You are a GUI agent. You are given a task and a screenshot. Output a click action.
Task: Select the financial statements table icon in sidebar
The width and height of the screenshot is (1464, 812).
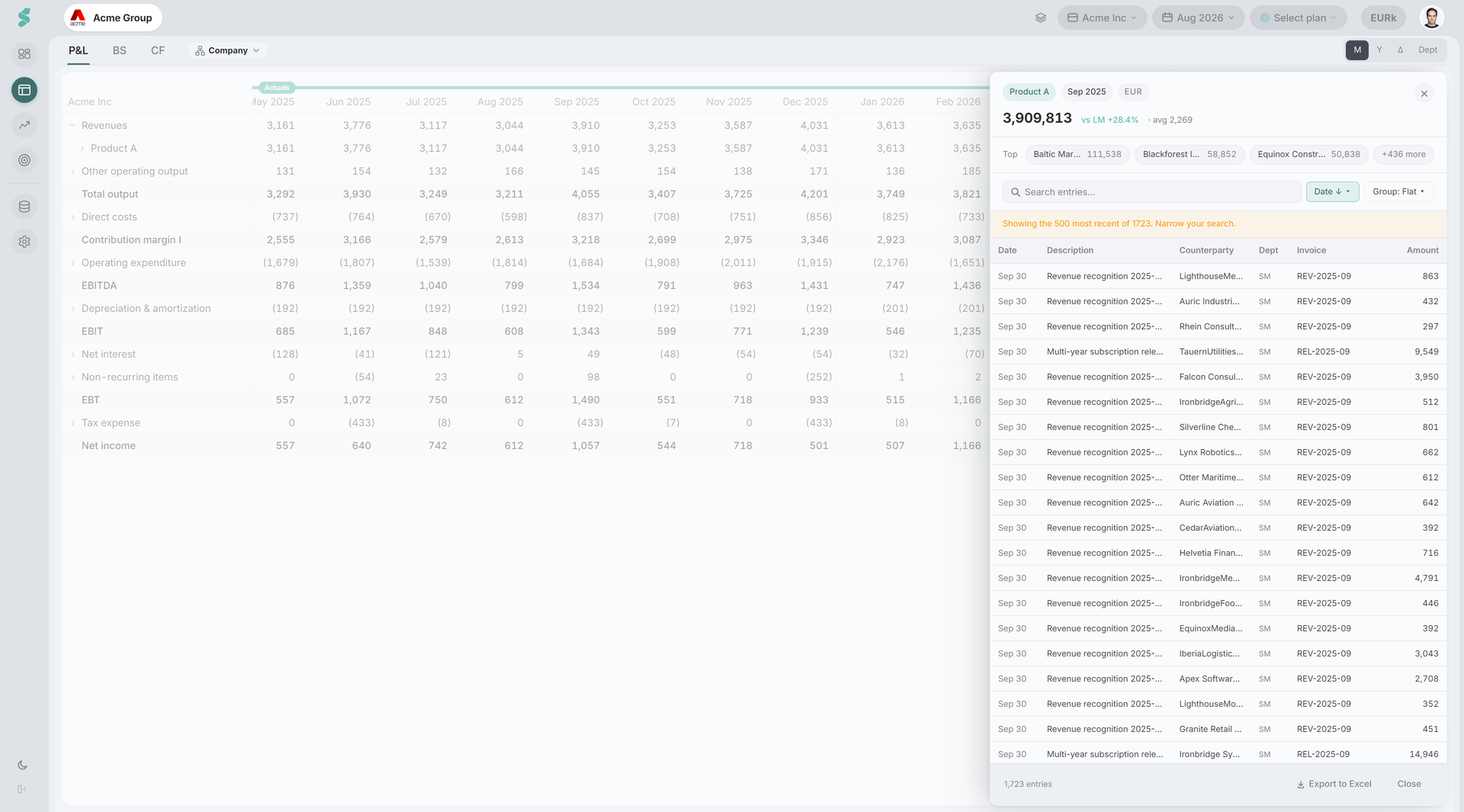click(24, 90)
